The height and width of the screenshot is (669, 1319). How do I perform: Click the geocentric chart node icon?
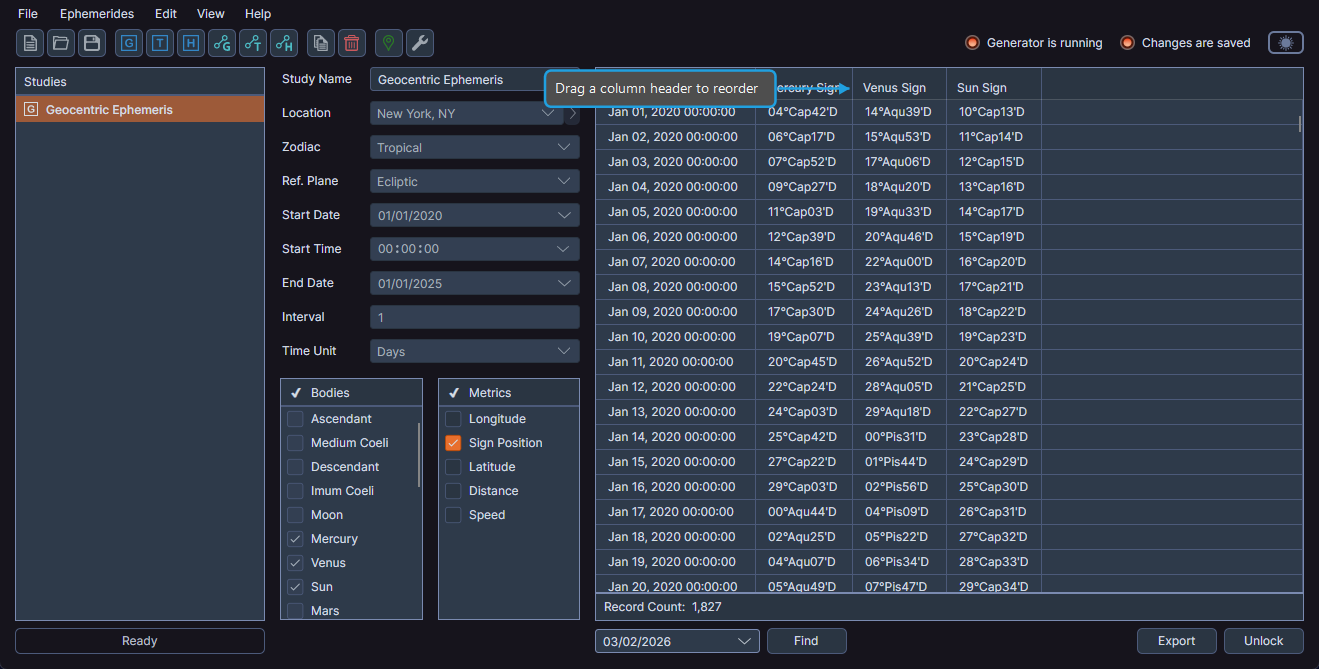coord(221,43)
